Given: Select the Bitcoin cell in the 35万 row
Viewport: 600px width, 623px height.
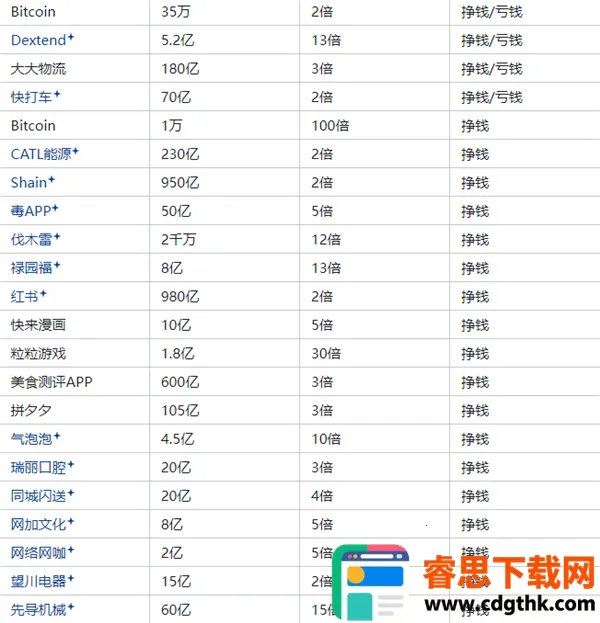Looking at the screenshot, I should [74, 12].
